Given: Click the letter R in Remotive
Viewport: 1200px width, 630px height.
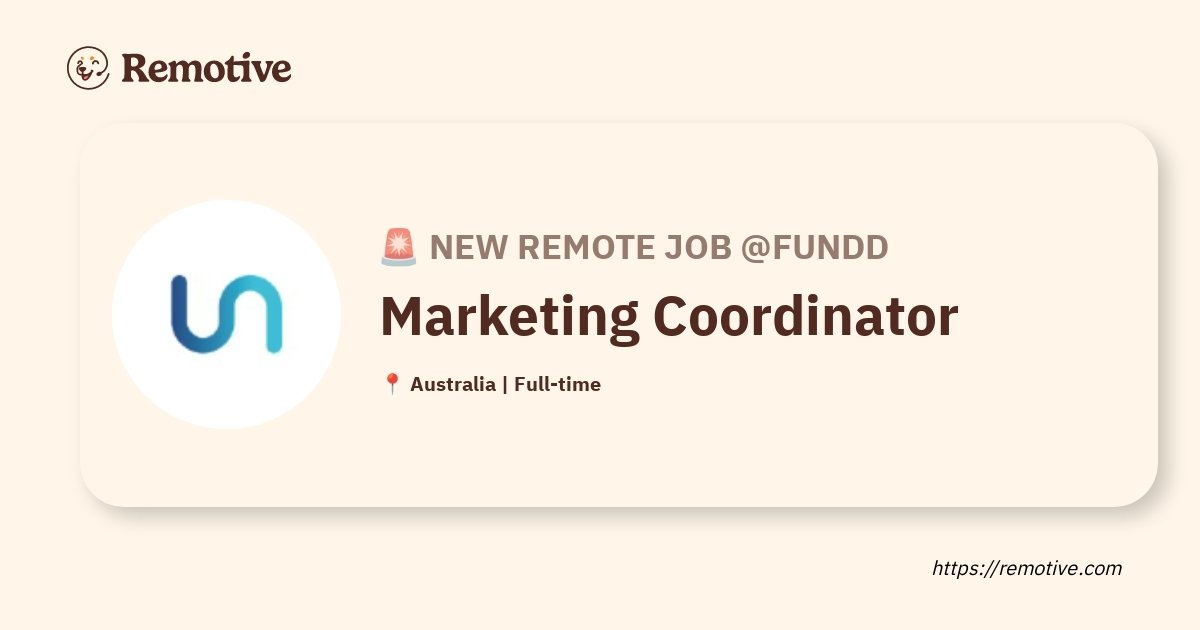Looking at the screenshot, I should [136, 68].
